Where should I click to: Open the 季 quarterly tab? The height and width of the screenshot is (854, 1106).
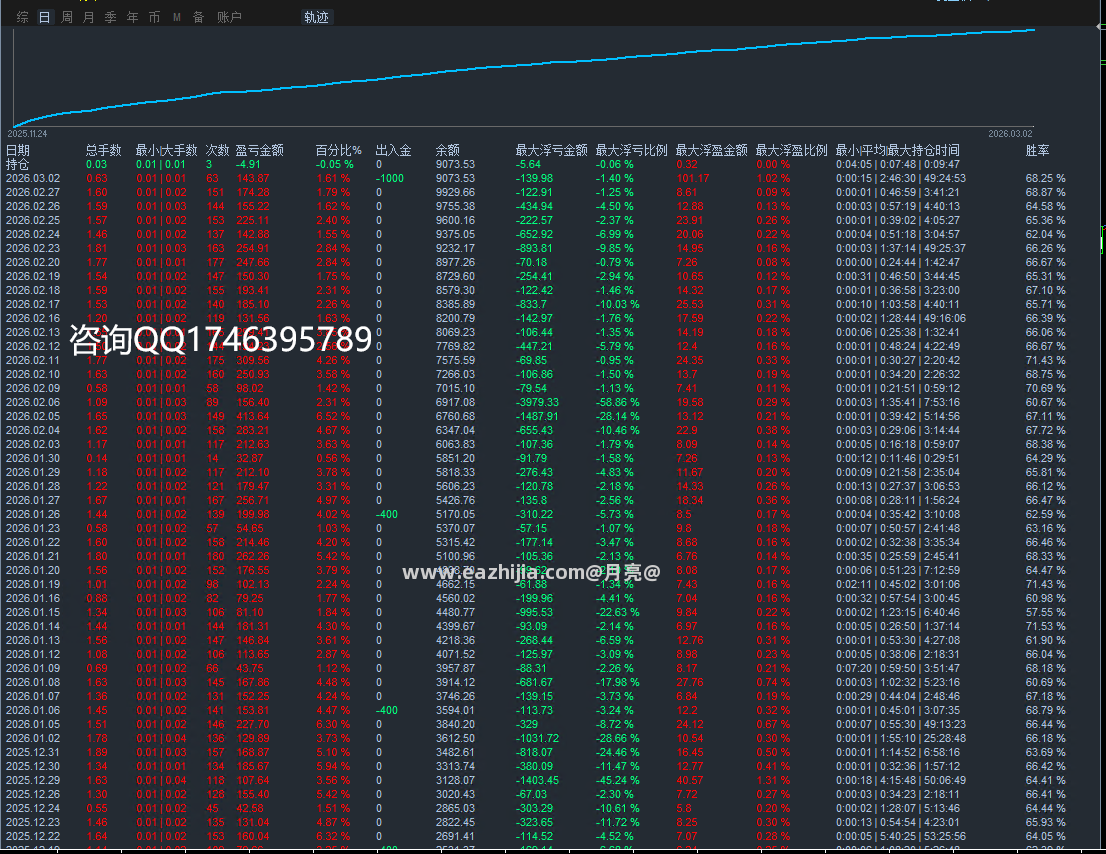[111, 17]
